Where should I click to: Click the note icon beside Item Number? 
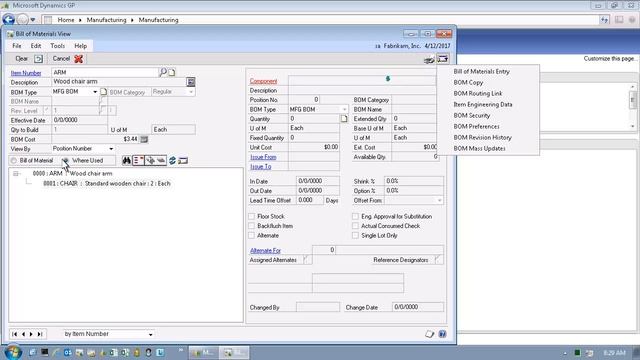[x=172, y=73]
